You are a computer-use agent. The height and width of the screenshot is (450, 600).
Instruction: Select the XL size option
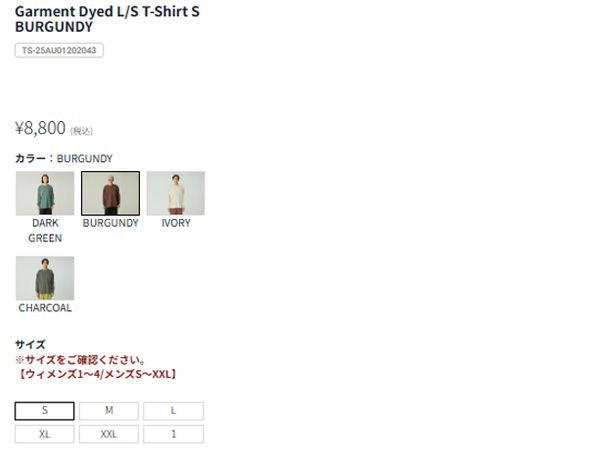pos(44,434)
